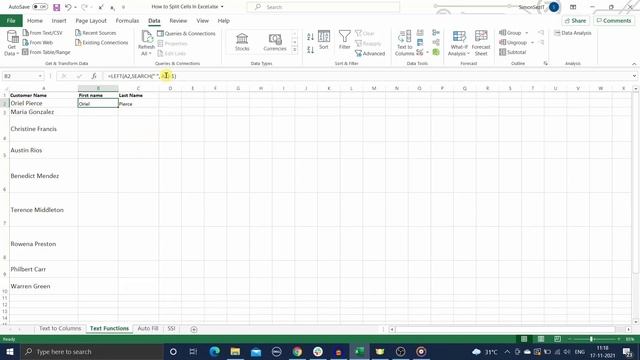This screenshot has width=640, height=360.
Task: Launch Text to Columns wizard
Action: coord(404,43)
